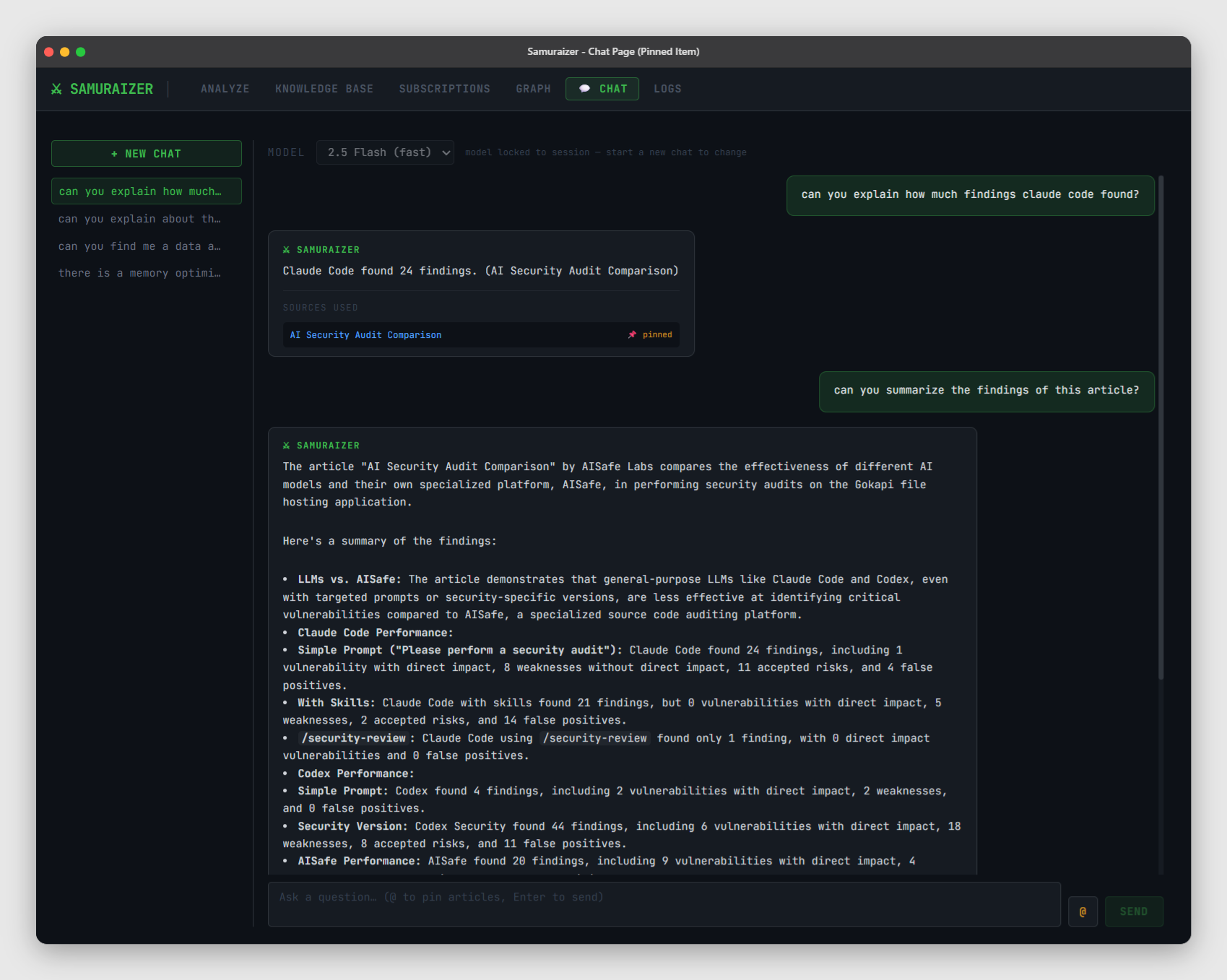Image resolution: width=1227 pixels, height=980 pixels.
Task: Open chat 'can you explain how much…'
Action: pos(147,191)
